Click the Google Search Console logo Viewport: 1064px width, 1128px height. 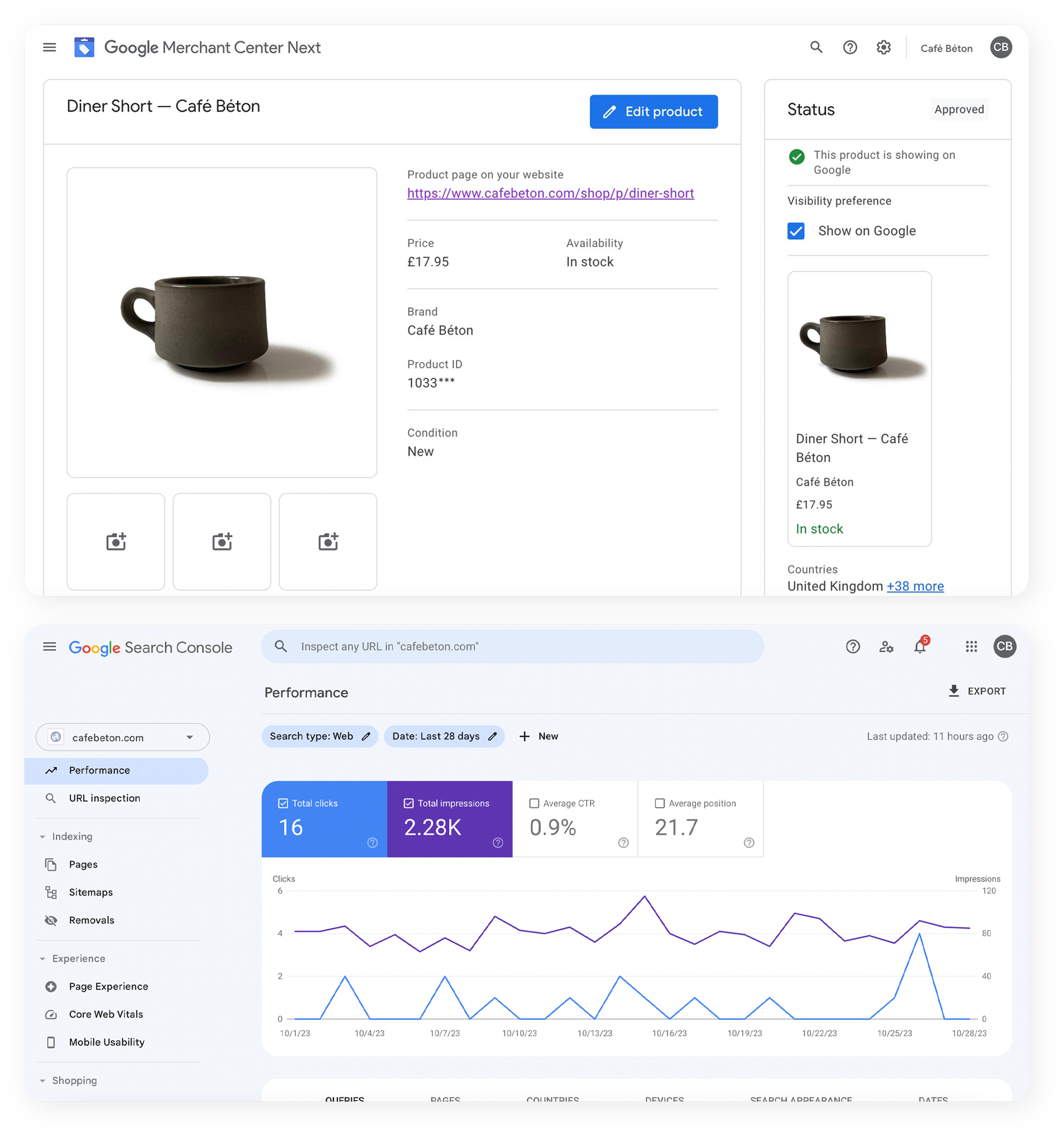[150, 648]
